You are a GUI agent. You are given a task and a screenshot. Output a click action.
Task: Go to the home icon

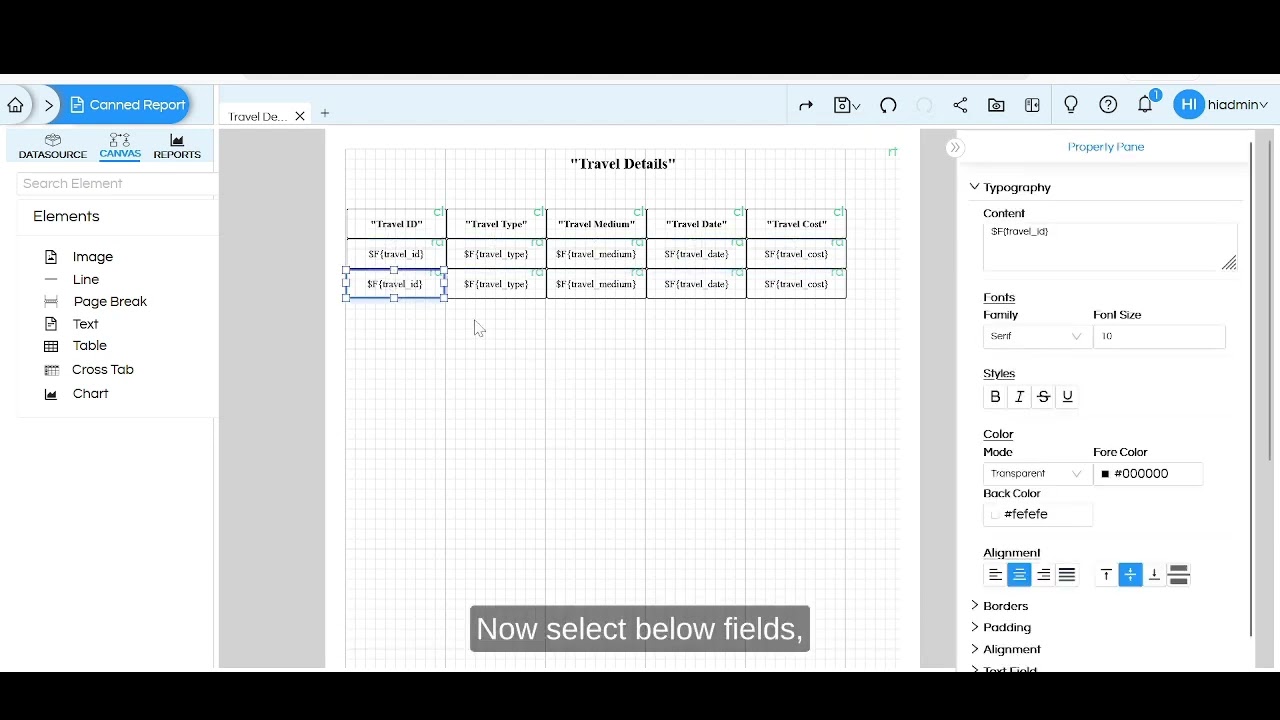[x=15, y=105]
